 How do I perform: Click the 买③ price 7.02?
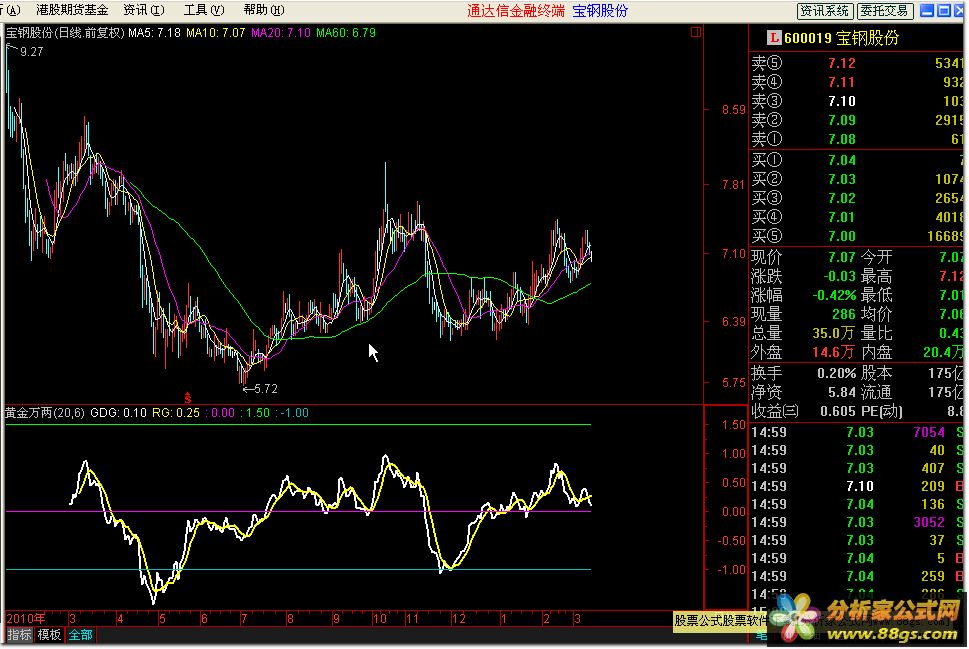[x=842, y=198]
